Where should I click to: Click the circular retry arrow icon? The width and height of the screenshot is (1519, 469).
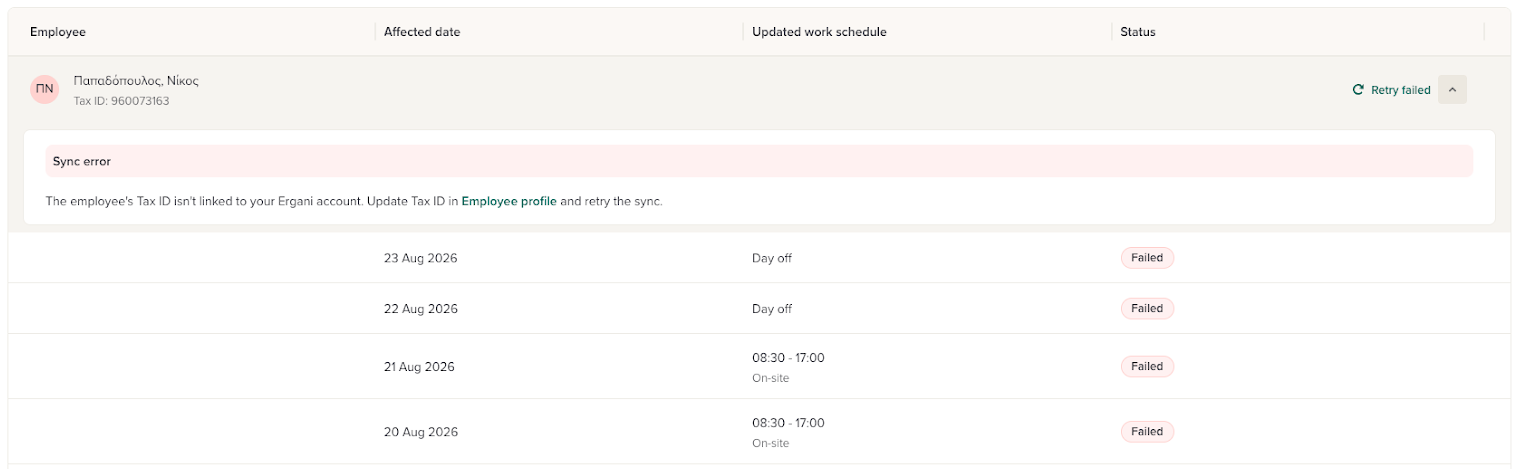pos(1358,90)
